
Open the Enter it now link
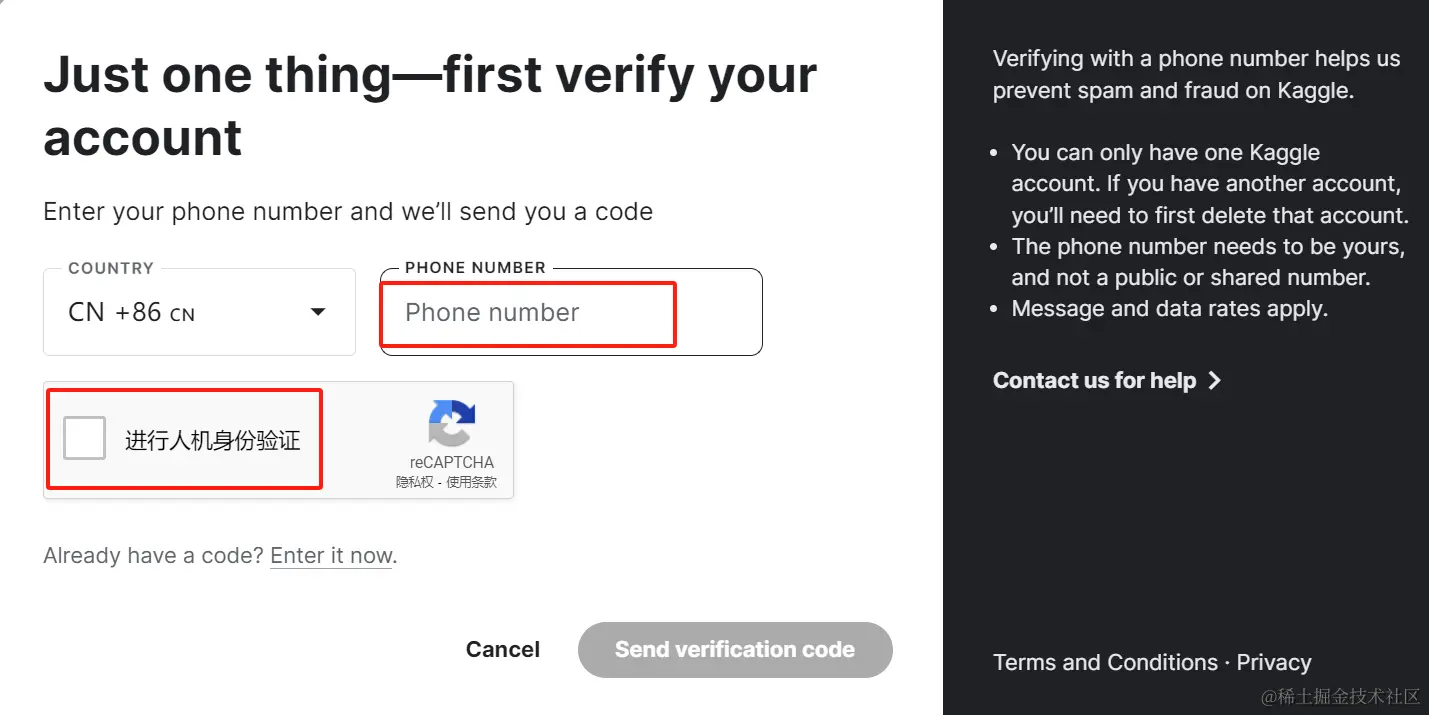point(331,556)
